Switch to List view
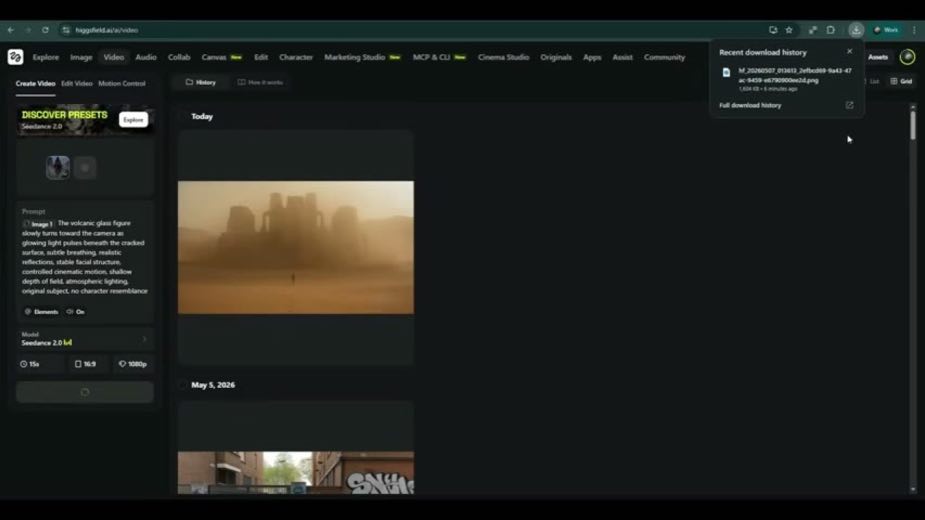Screen dimensions: 925x520 point(872,81)
